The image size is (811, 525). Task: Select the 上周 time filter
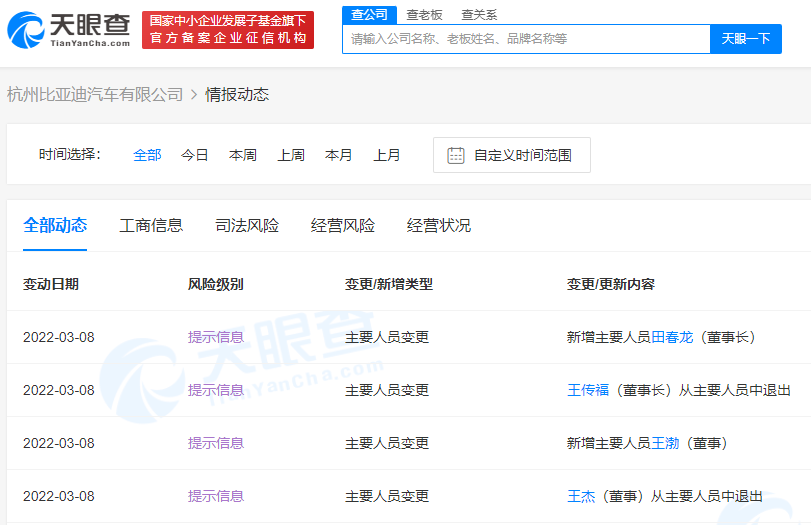tap(291, 155)
